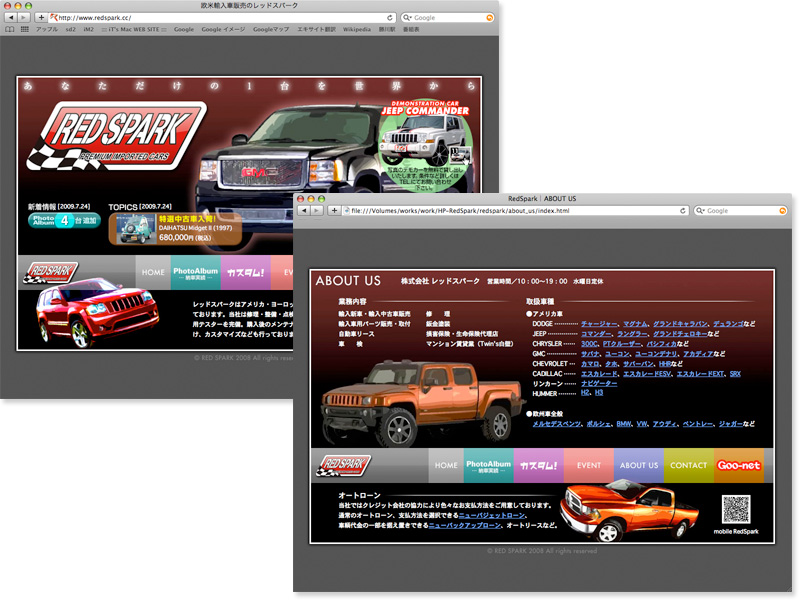Open the Wikipedia bookmark in the bookmarks bar
Screen dimensions: 800x600
[x=357, y=30]
